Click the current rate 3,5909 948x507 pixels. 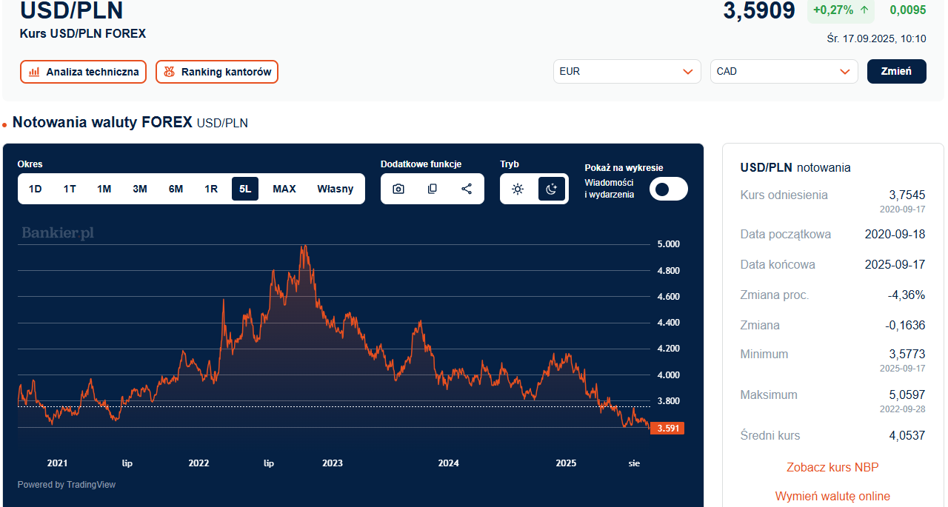[759, 11]
